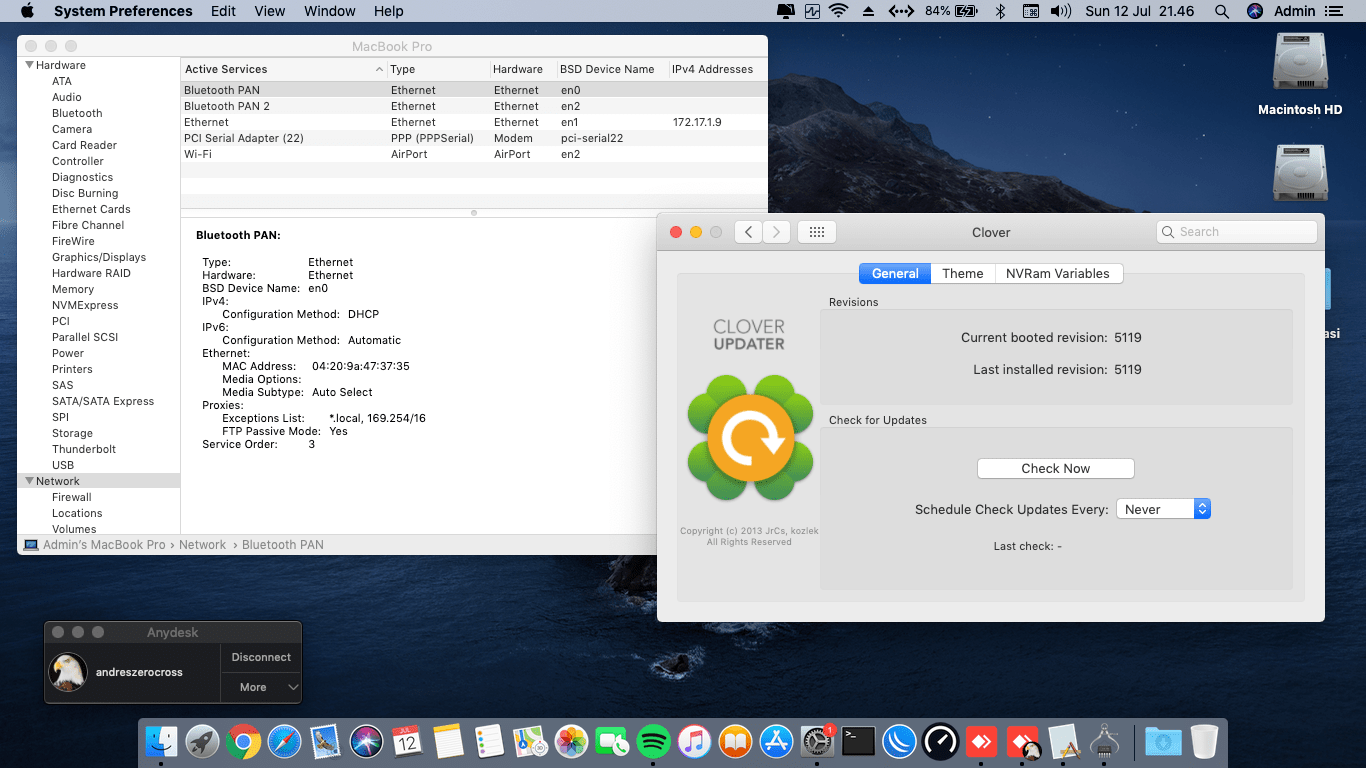Click the Bluetooth icon in menu bar
This screenshot has width=1366, height=768.
(1000, 11)
